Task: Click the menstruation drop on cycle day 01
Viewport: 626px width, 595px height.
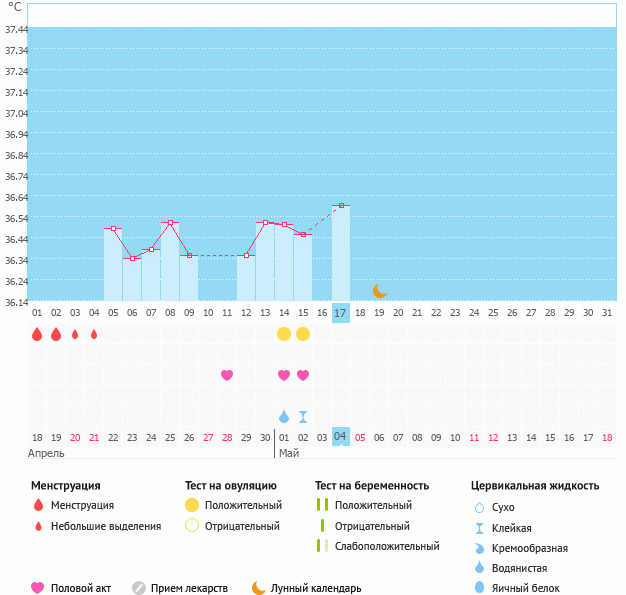Action: click(37, 334)
